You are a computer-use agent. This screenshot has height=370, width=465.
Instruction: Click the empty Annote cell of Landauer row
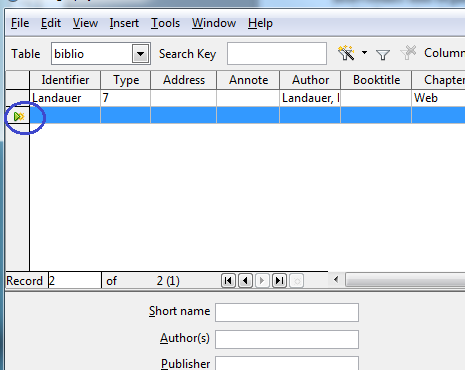tap(248, 98)
